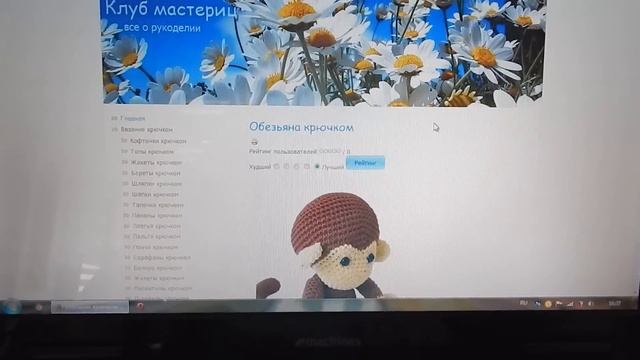
Task: Open the Windows Start menu orb
Action: coord(10,306)
